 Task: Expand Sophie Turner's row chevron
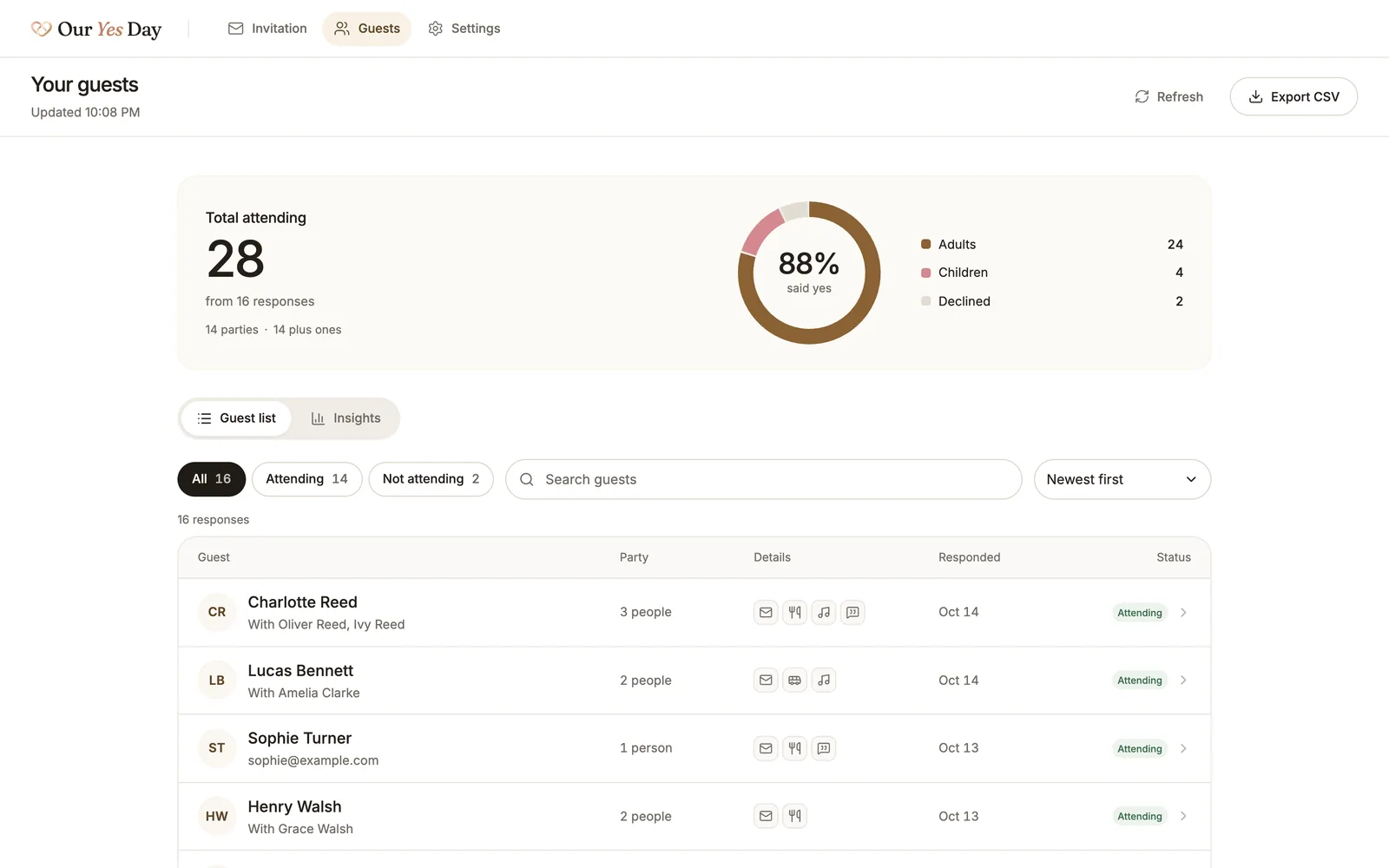(1183, 748)
